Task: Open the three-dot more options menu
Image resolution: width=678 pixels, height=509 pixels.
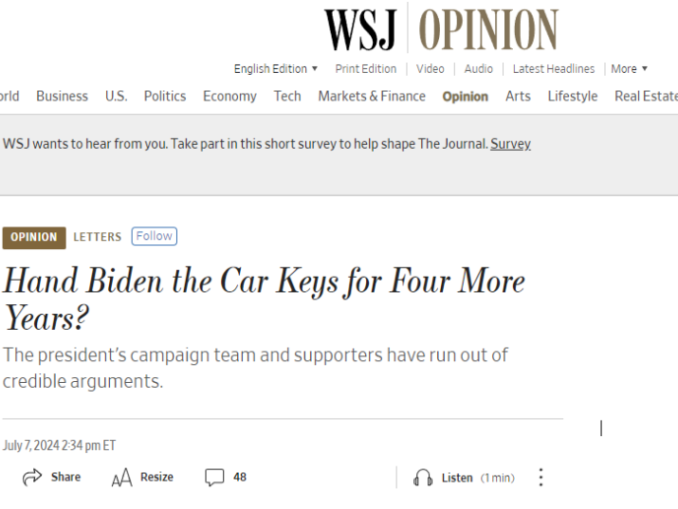Action: [541, 477]
